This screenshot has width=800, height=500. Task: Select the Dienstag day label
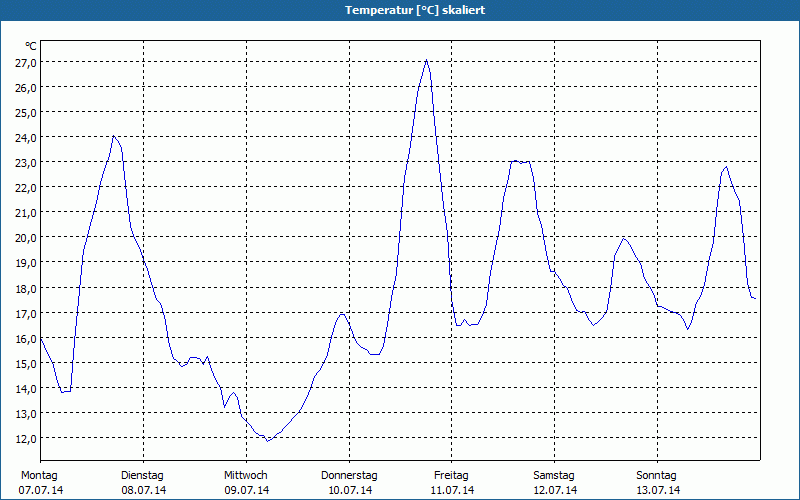coord(142,475)
